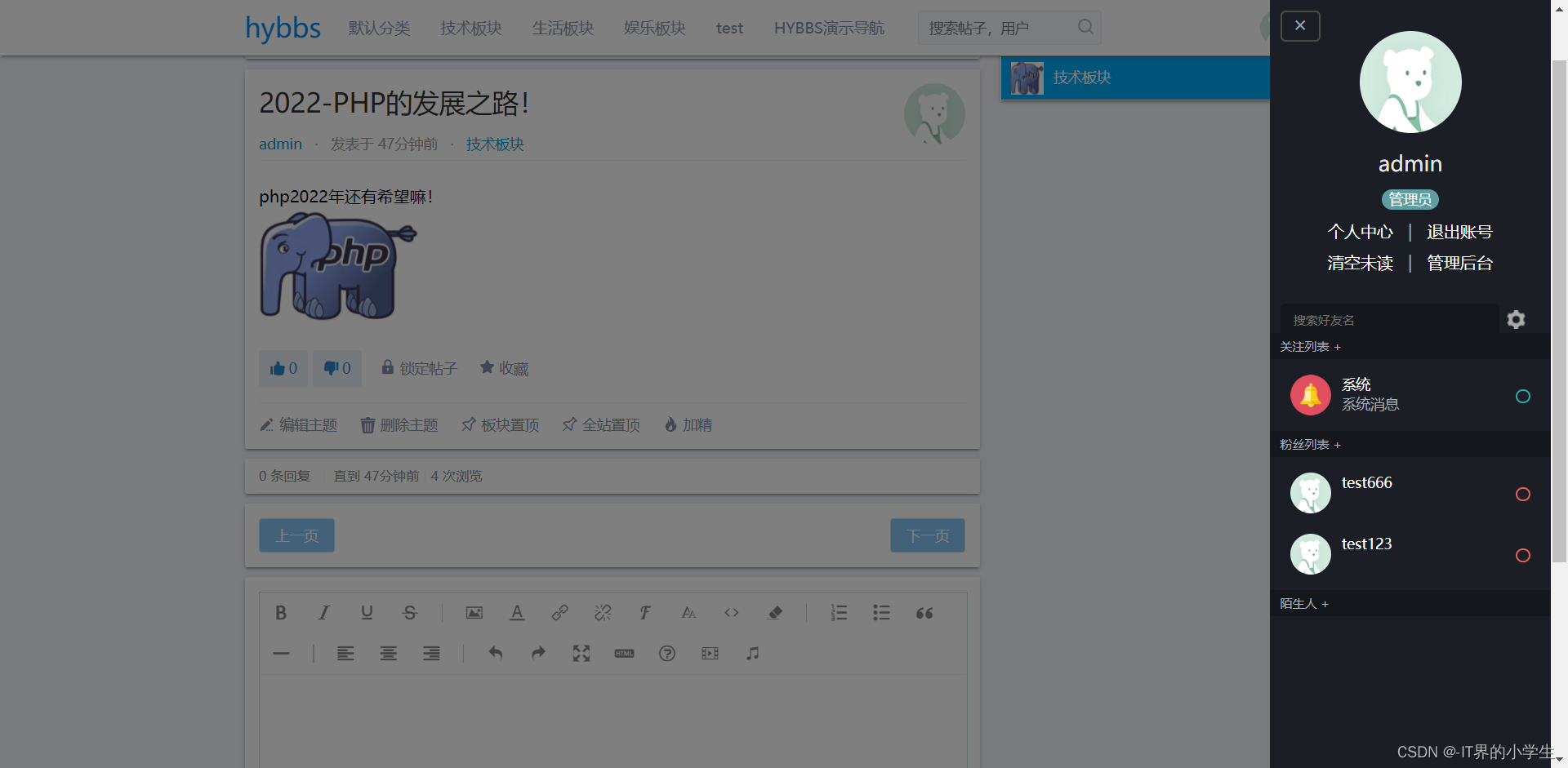
Task: Open the font color tool
Action: [x=517, y=613]
